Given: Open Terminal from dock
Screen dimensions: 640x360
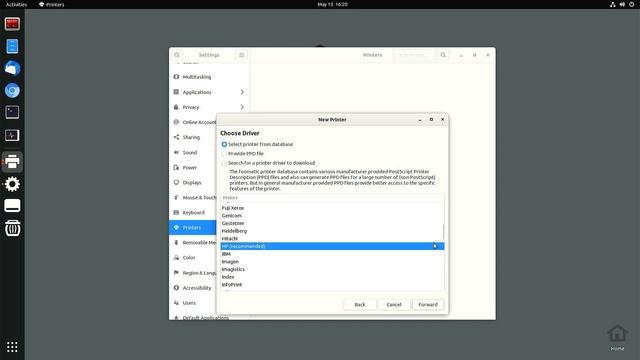Looking at the screenshot, I should click(x=12, y=112).
